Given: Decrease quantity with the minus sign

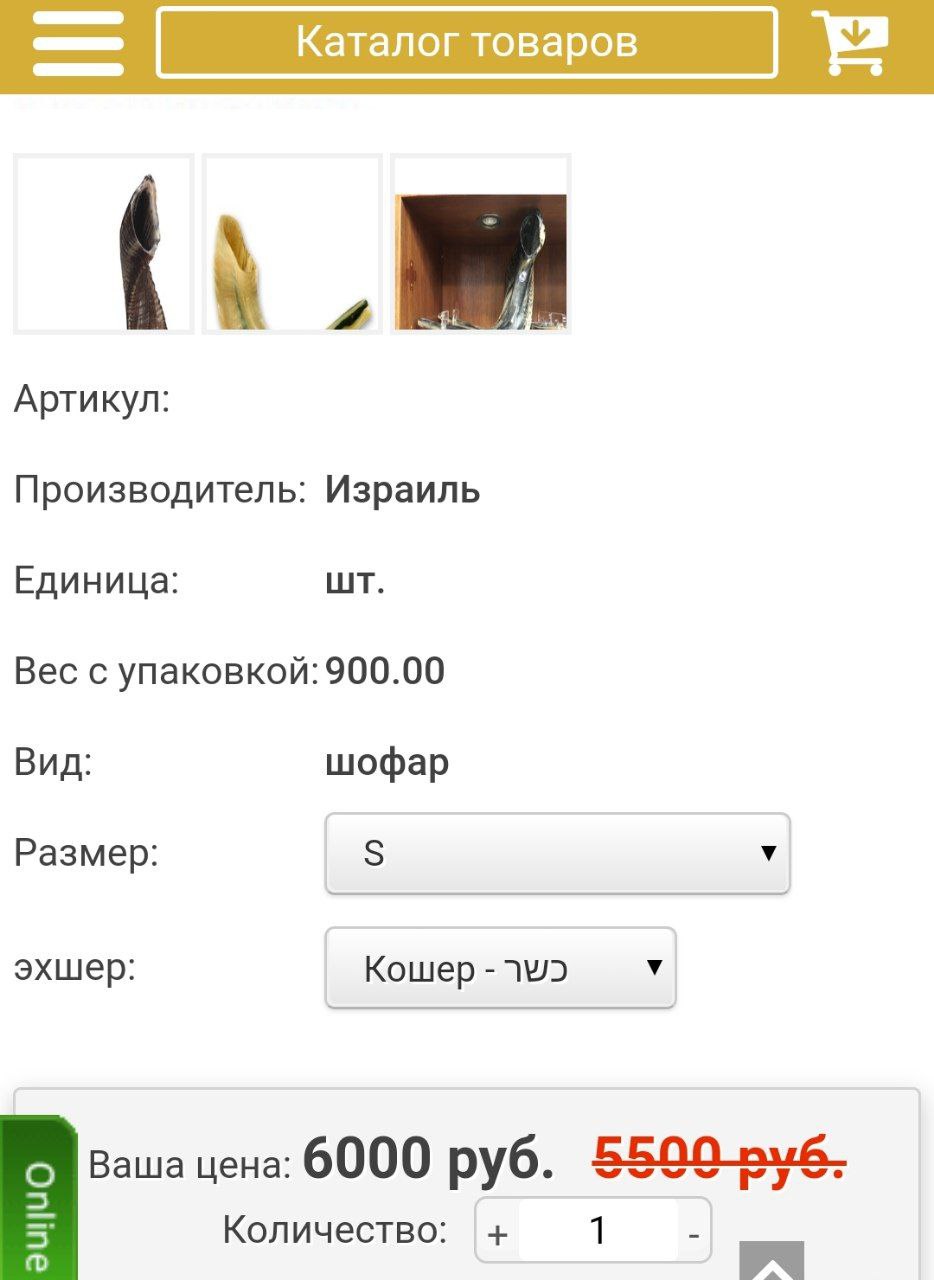Looking at the screenshot, I should pos(694,1233).
